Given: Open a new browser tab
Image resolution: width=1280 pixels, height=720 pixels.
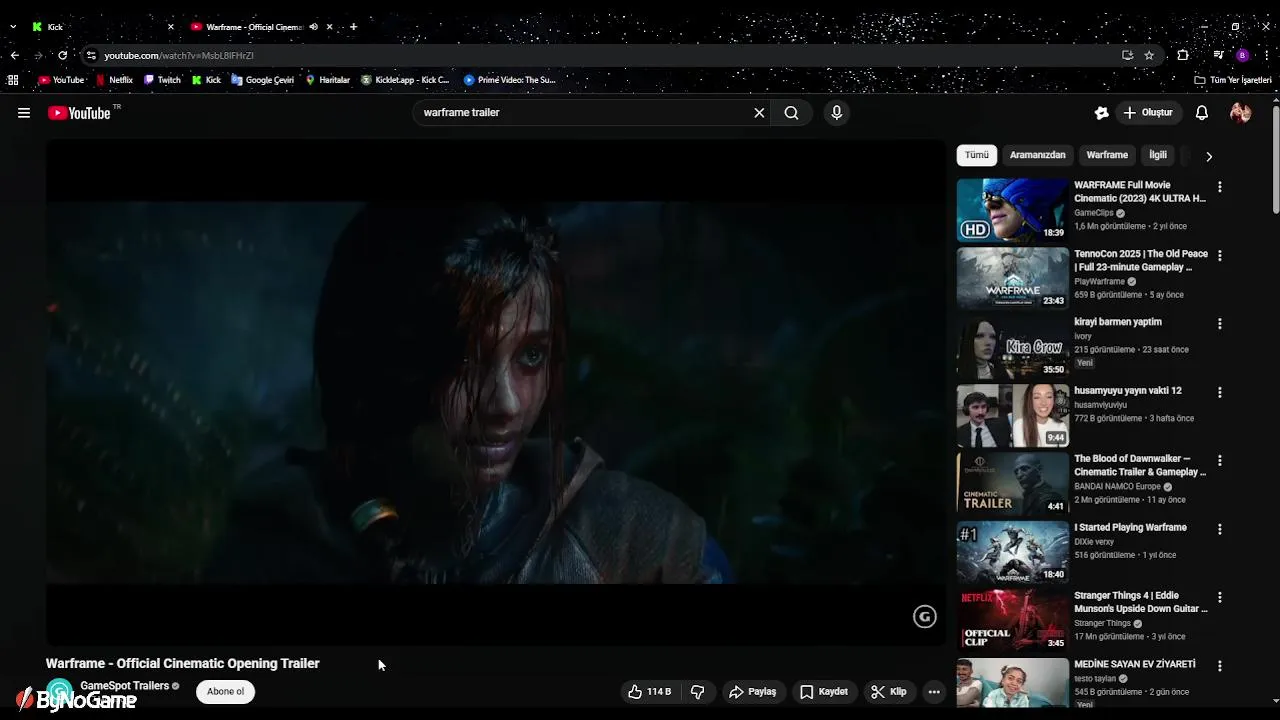Looking at the screenshot, I should 353,27.
